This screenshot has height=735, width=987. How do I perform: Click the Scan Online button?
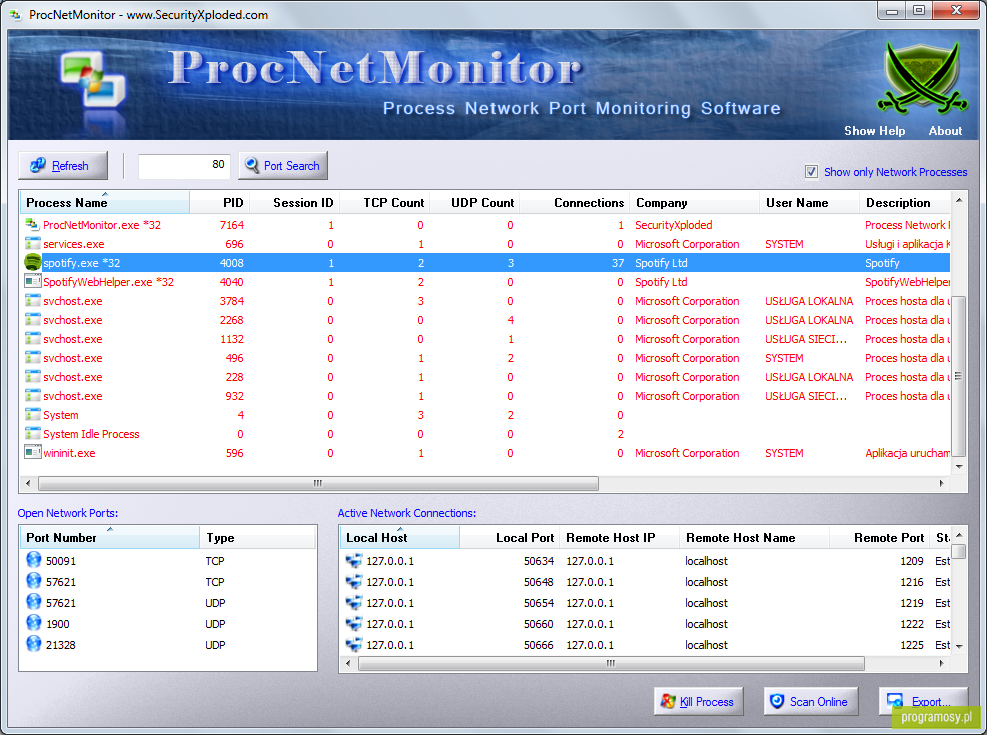coord(810,701)
